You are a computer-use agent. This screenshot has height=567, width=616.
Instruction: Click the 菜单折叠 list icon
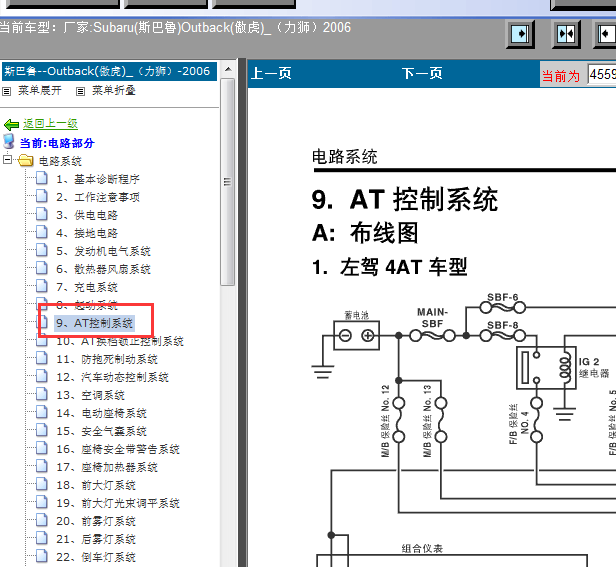pos(80,92)
